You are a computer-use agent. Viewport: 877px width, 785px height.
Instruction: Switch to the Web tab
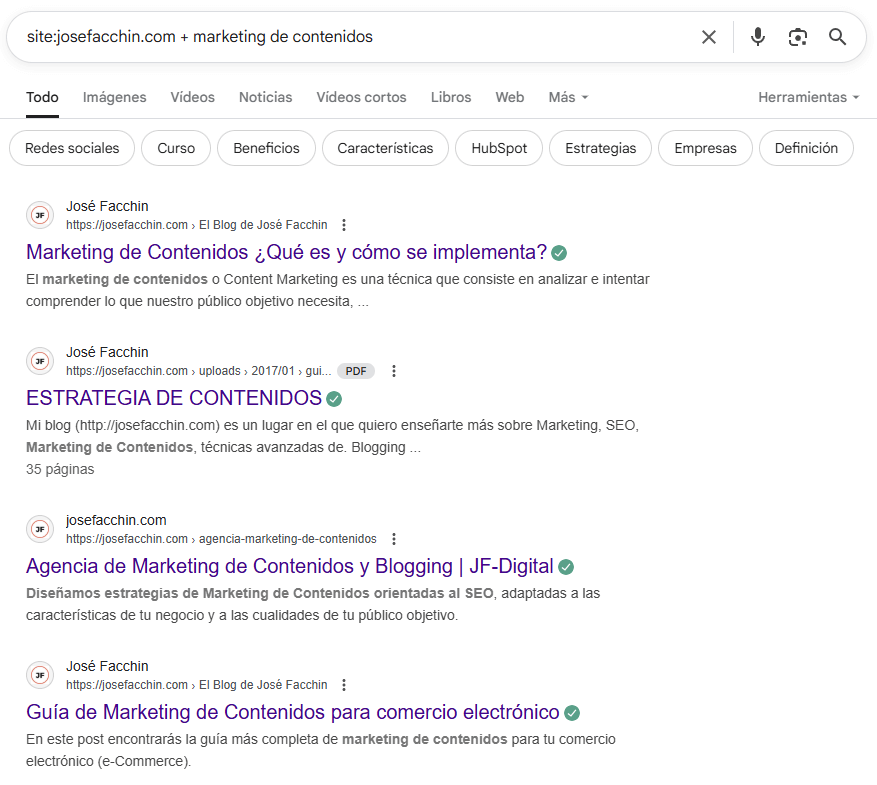pyautogui.click(x=510, y=97)
